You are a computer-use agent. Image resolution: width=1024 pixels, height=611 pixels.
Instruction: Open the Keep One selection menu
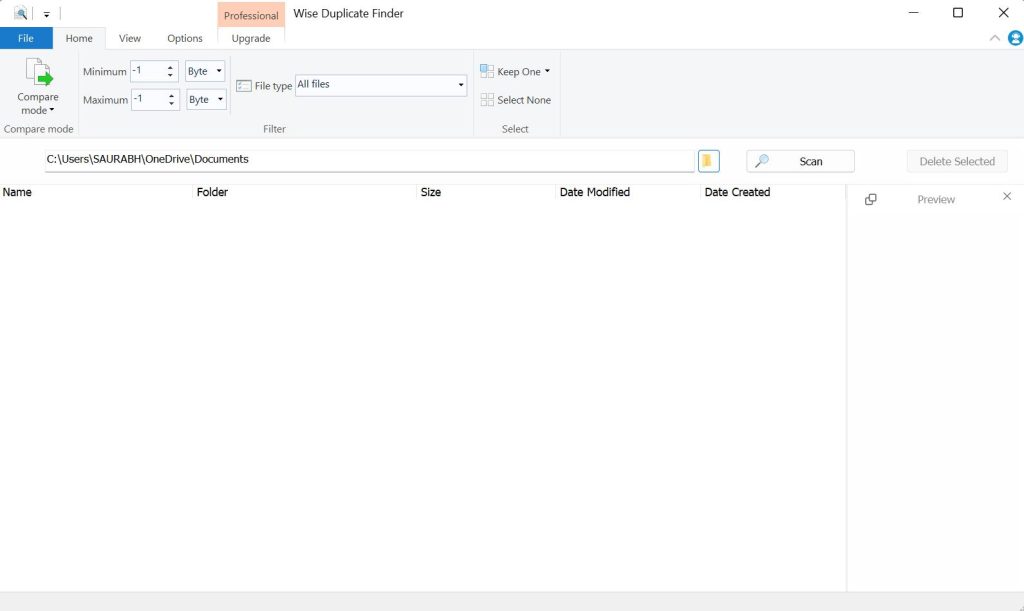point(515,71)
